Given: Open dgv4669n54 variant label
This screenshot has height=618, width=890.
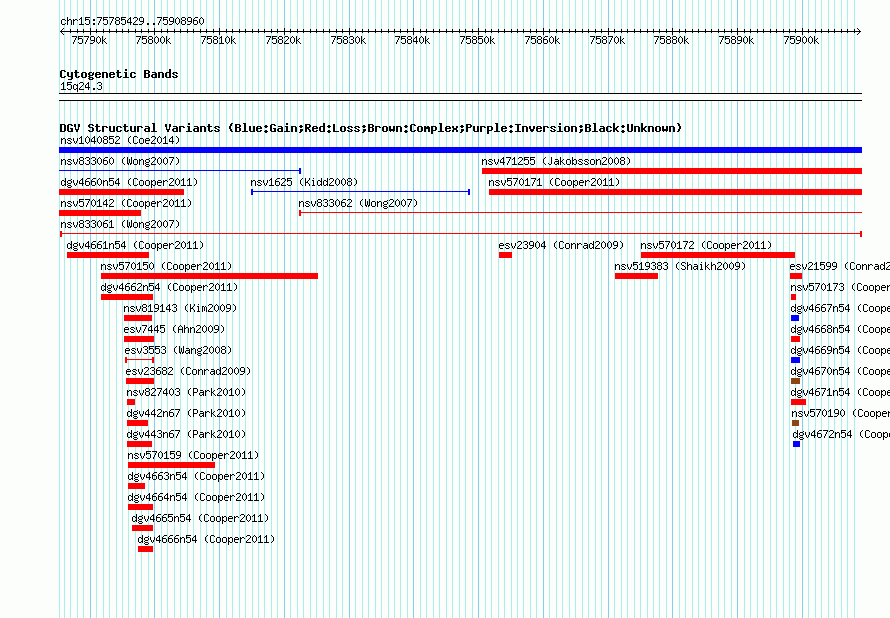Looking at the screenshot, I should pyautogui.click(x=839, y=350).
